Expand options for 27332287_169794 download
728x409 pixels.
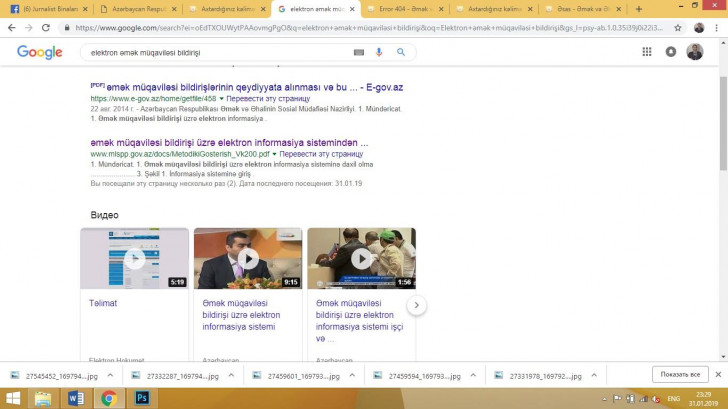231,375
